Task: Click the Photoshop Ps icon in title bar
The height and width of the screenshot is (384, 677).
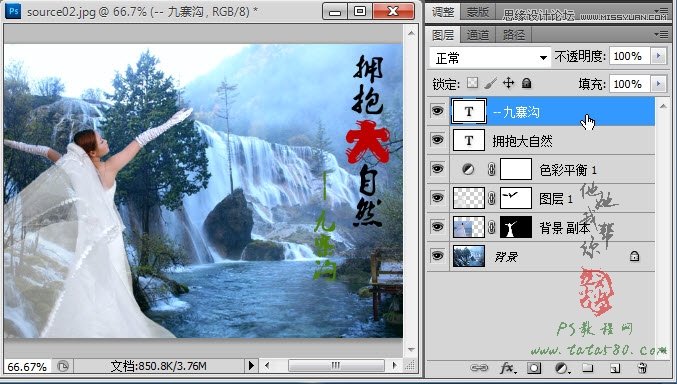Action: pos(13,11)
